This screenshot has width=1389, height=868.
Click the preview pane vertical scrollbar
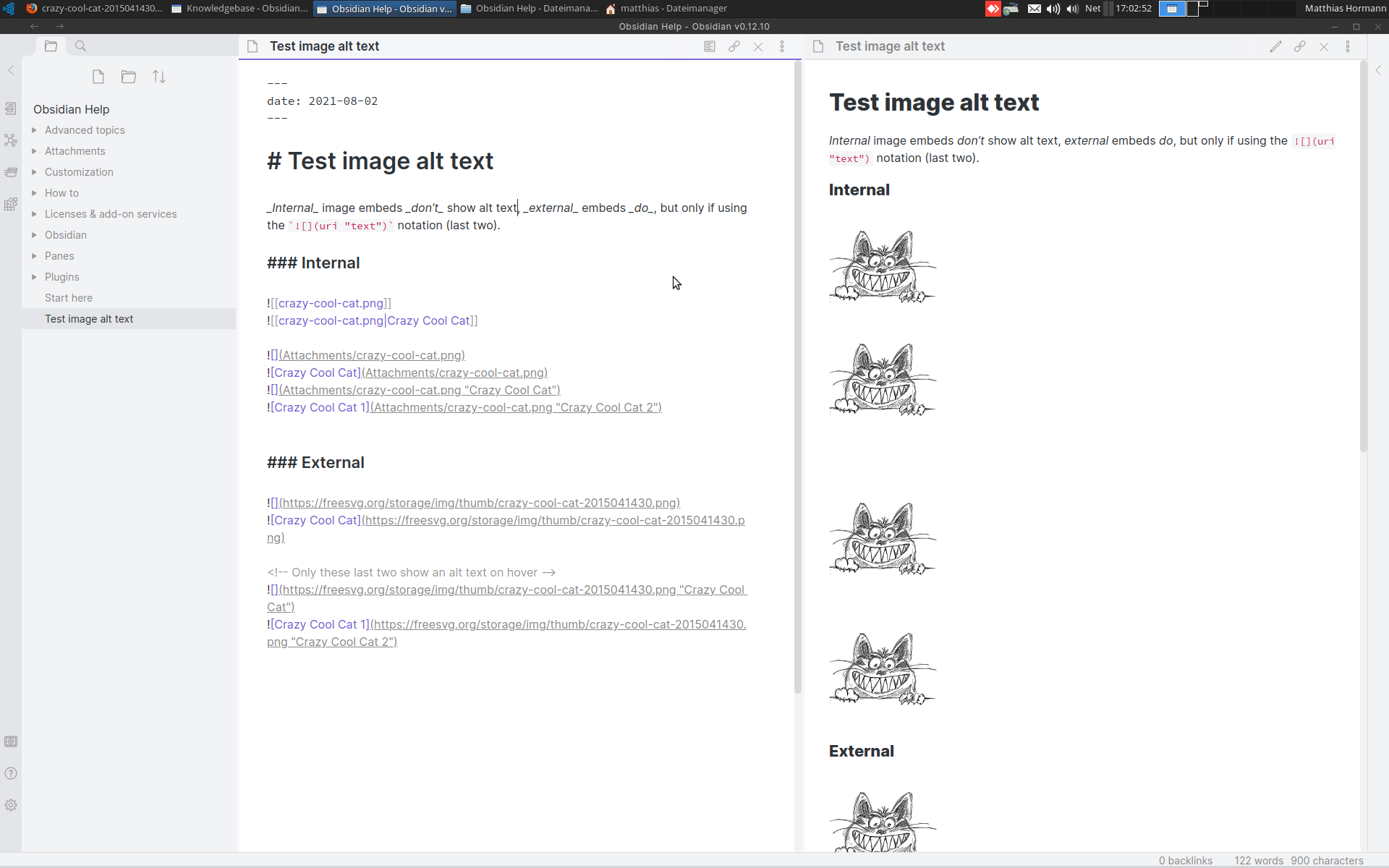tap(1364, 257)
